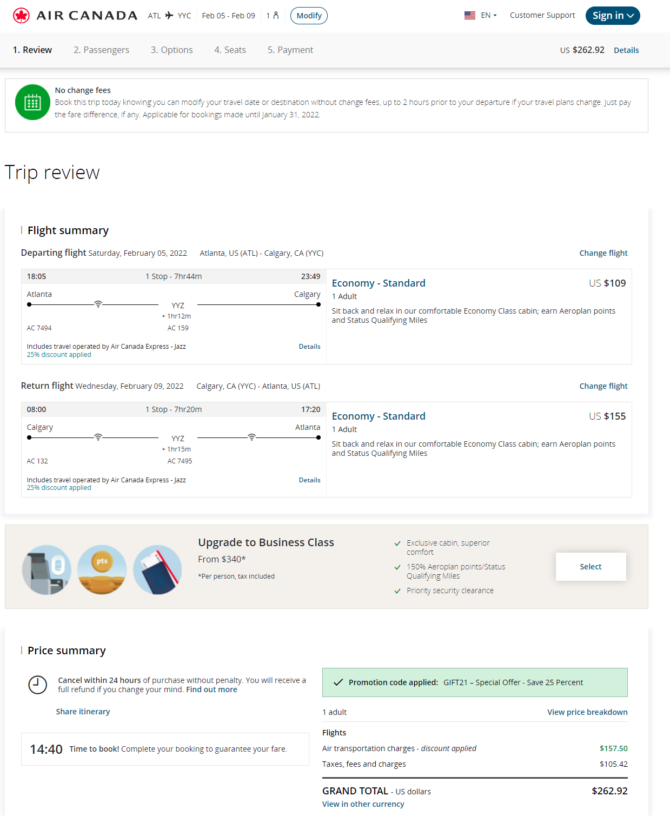Click the $157.50 air transportation charge

pos(613,748)
